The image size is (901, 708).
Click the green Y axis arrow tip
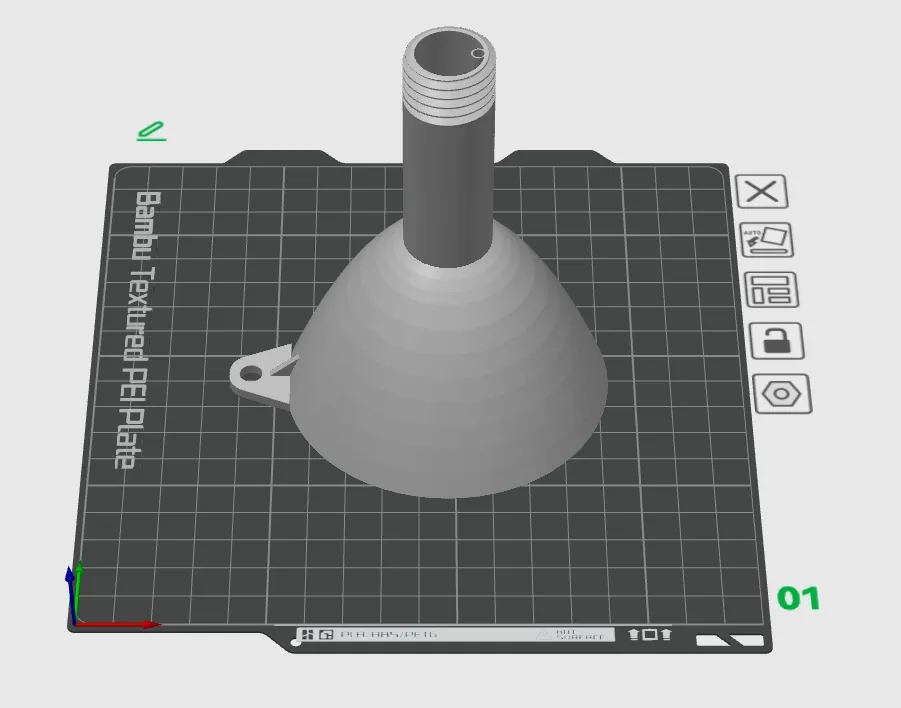[79, 566]
